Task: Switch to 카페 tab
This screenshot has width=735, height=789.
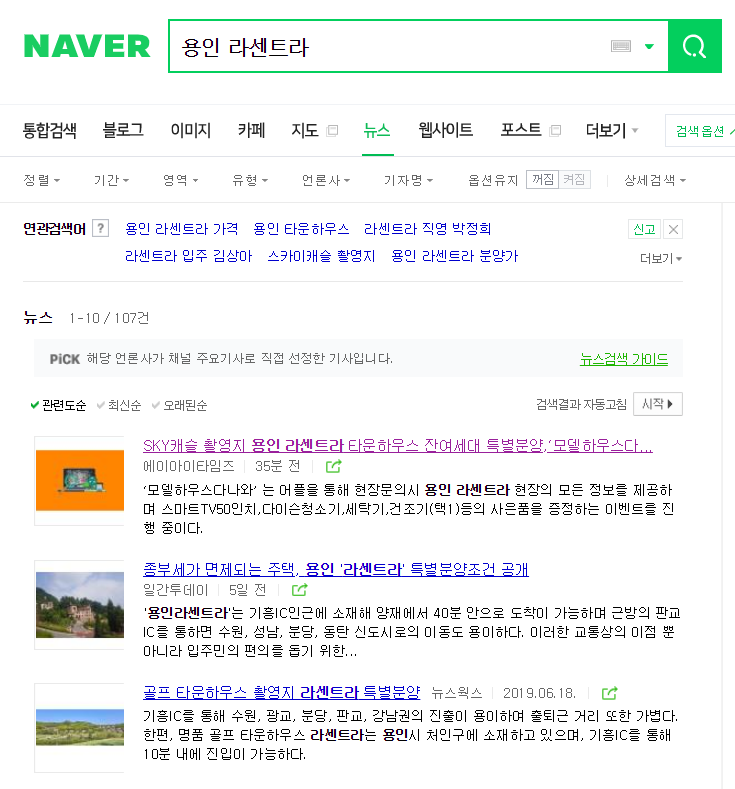Action: click(x=251, y=130)
